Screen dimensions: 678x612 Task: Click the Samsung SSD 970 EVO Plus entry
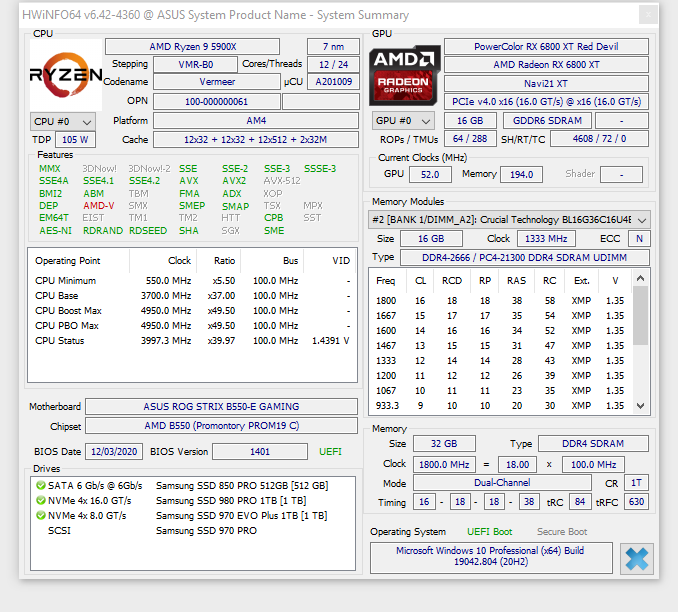point(241,516)
